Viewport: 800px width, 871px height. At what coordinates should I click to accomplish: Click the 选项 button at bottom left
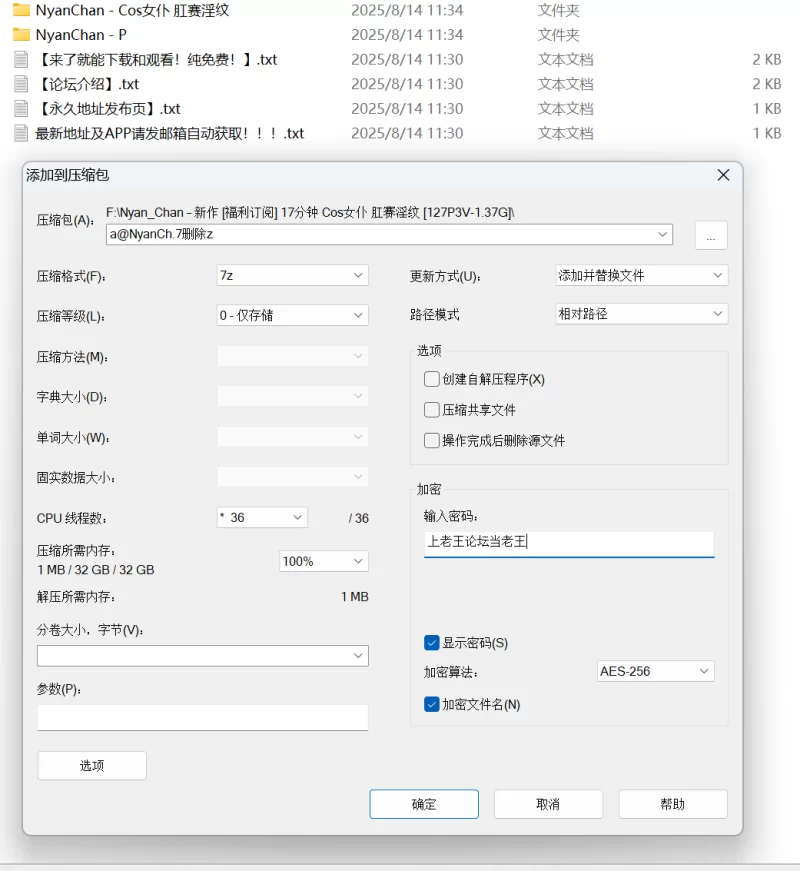point(92,765)
